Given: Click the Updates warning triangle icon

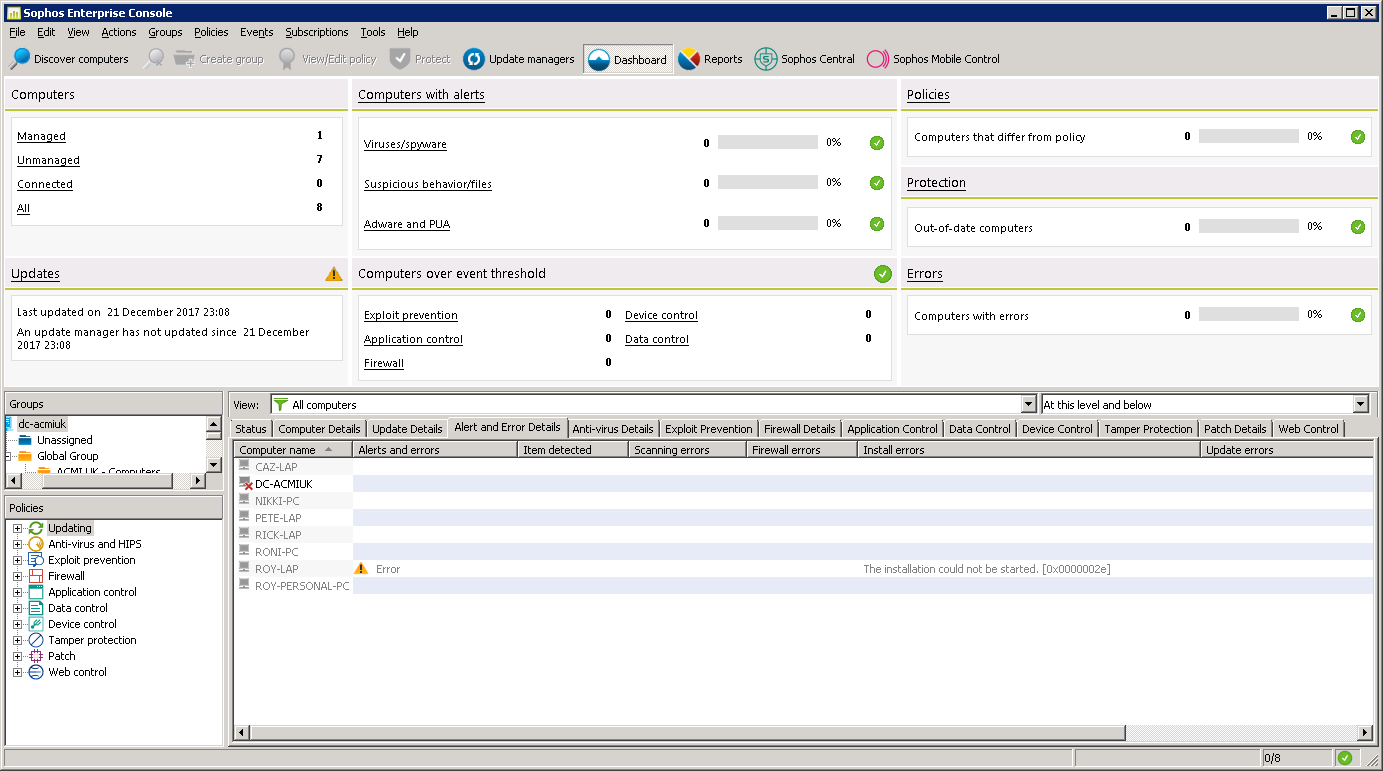Looking at the screenshot, I should [334, 274].
